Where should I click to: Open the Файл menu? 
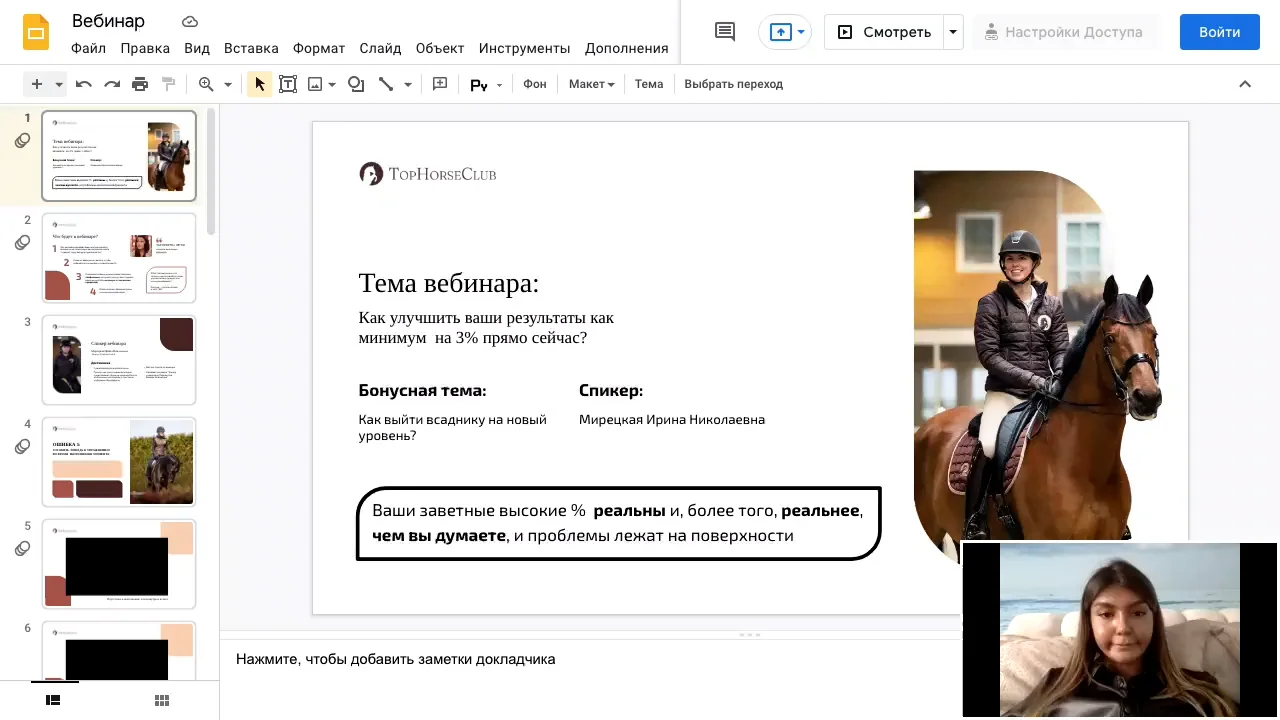tap(89, 48)
